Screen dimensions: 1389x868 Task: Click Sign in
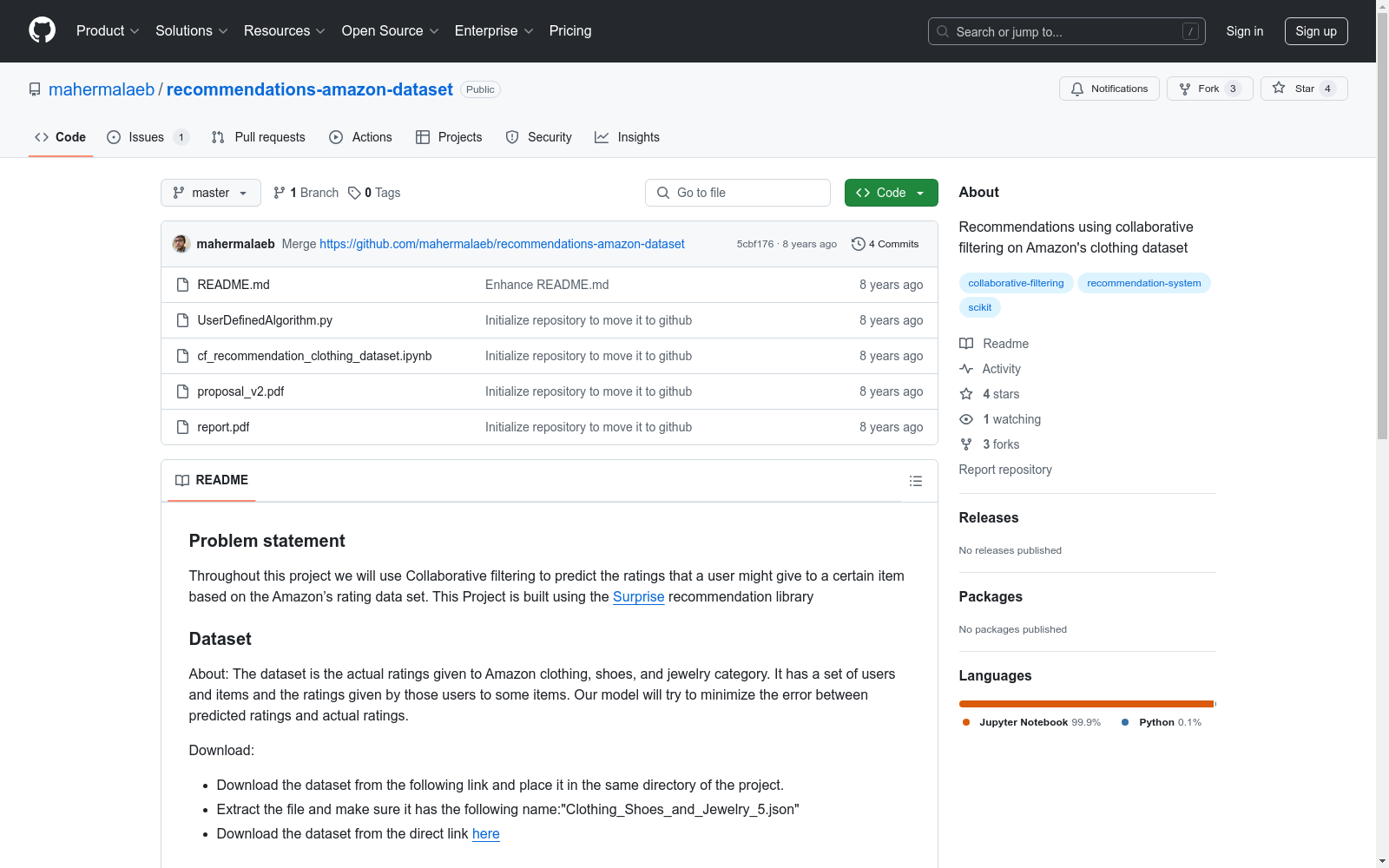click(1245, 31)
